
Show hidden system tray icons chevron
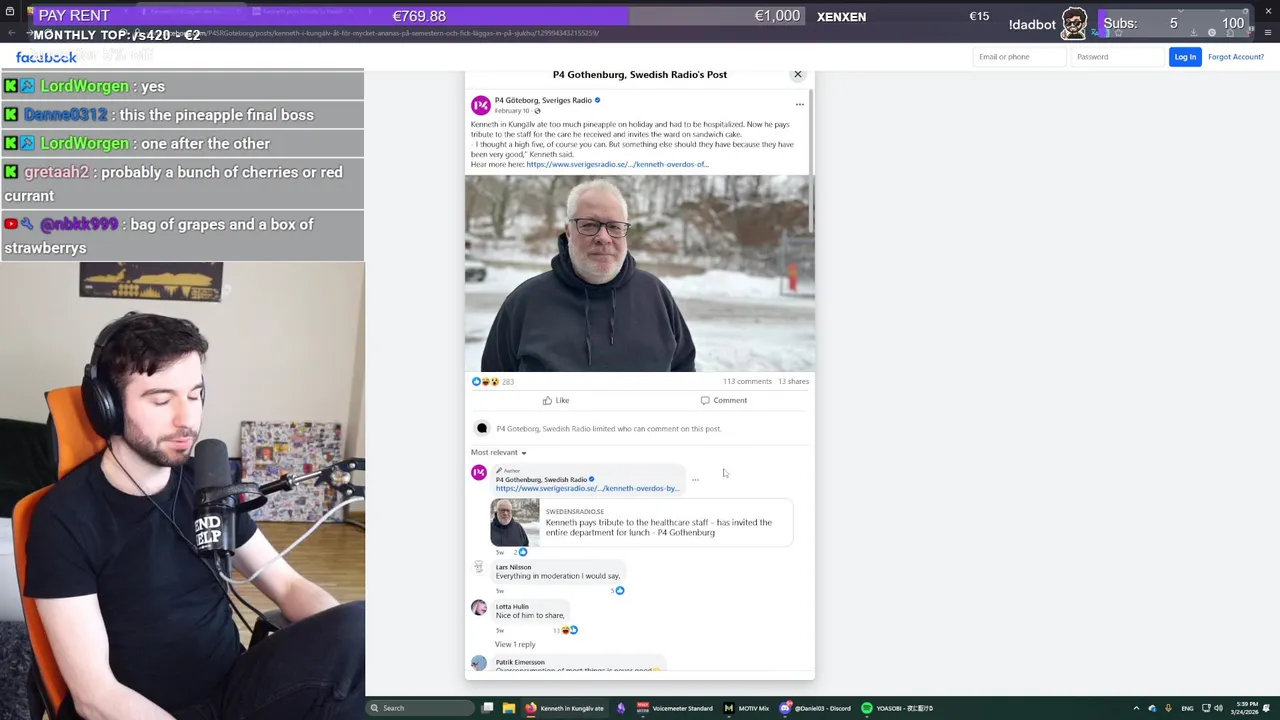[1136, 708]
